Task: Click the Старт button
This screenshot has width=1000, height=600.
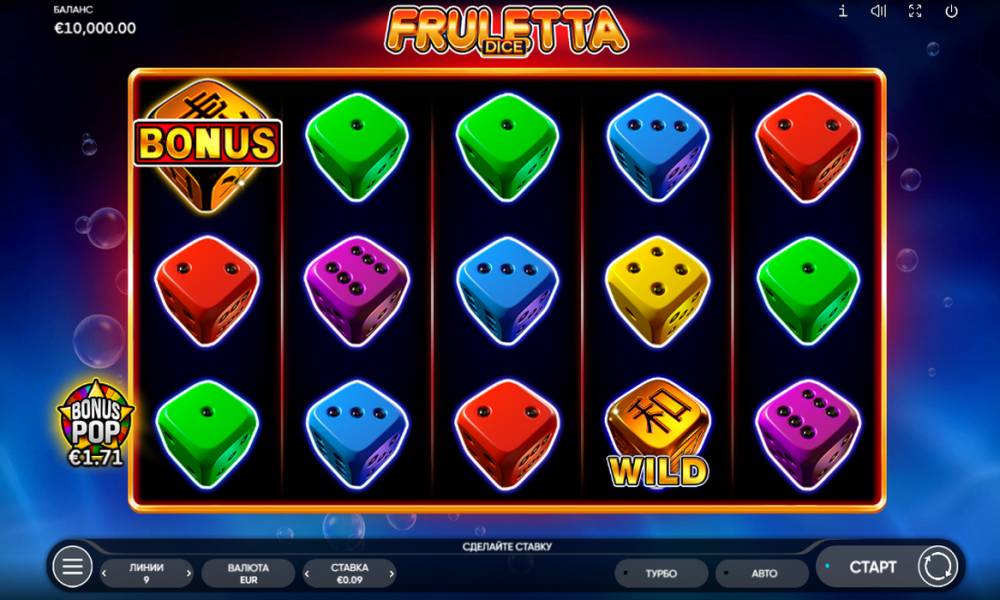Action: (x=872, y=567)
